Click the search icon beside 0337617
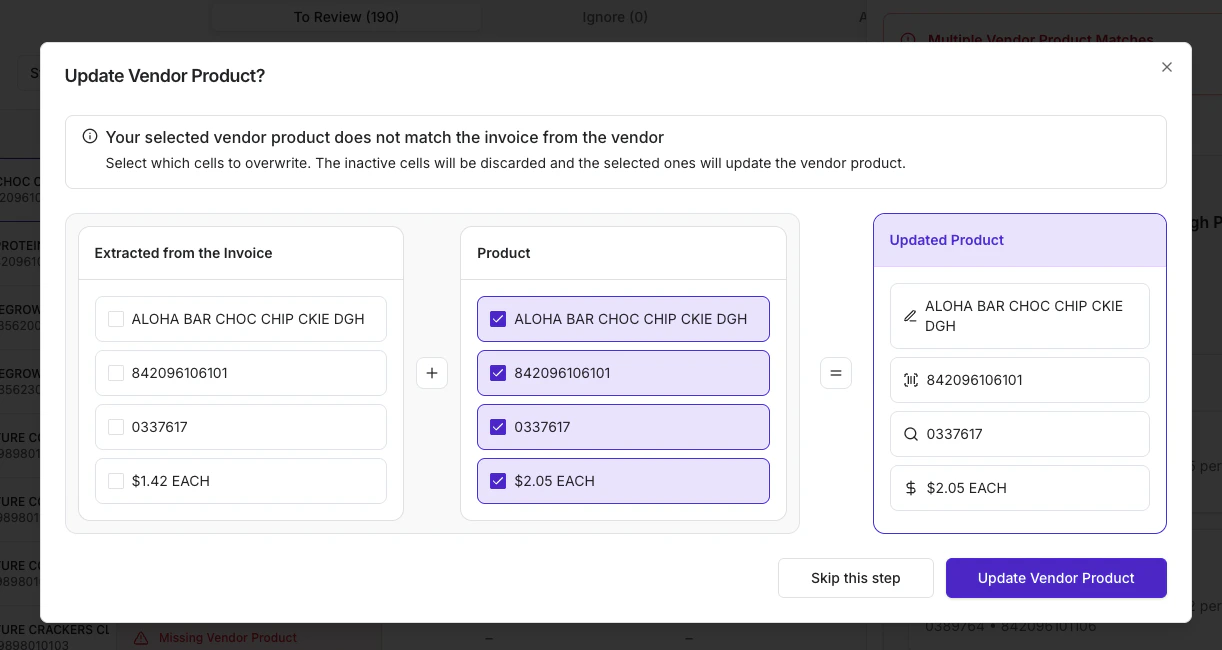The width and height of the screenshot is (1222, 650). pos(910,434)
